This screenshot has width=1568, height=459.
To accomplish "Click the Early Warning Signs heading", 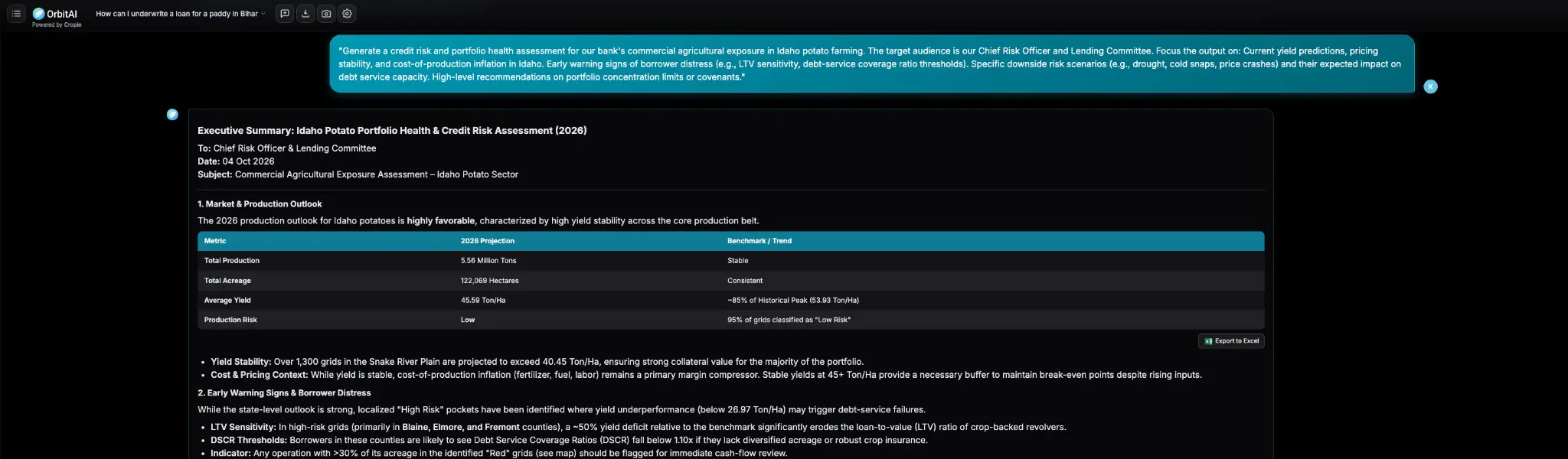I will [284, 393].
